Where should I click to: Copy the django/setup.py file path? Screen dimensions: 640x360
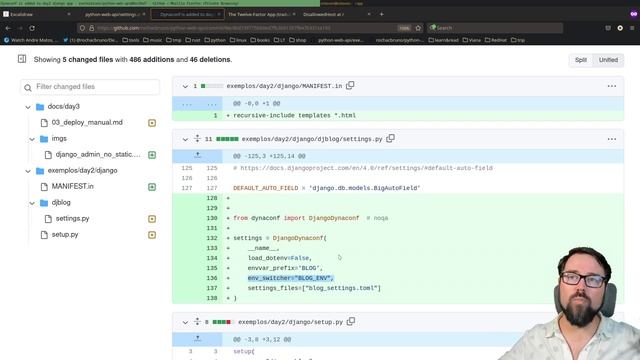point(351,322)
